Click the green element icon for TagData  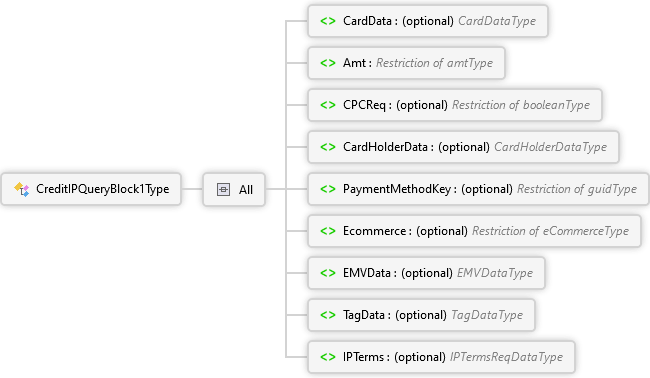[x=327, y=315]
